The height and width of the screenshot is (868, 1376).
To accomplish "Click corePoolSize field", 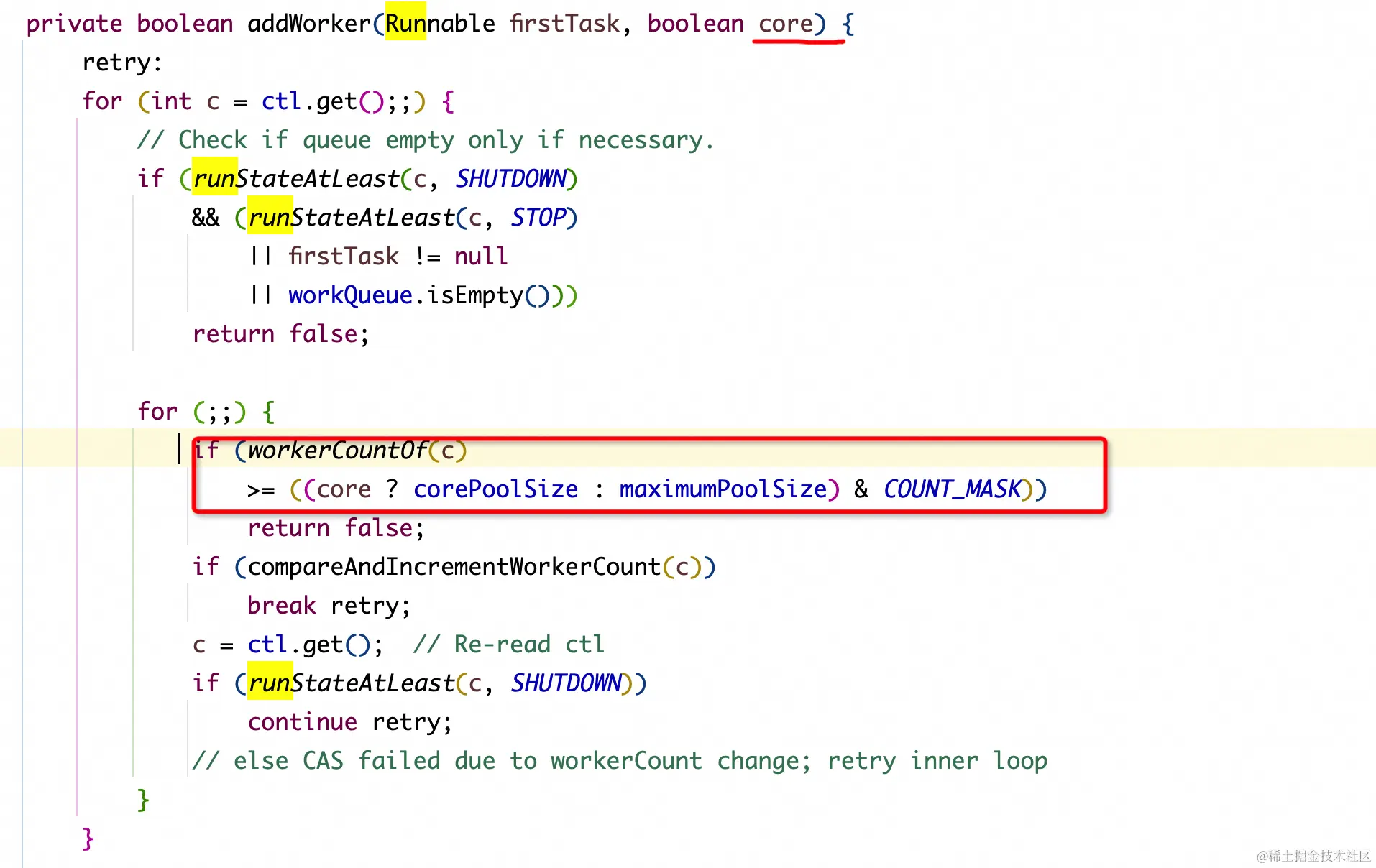I will click(x=496, y=489).
